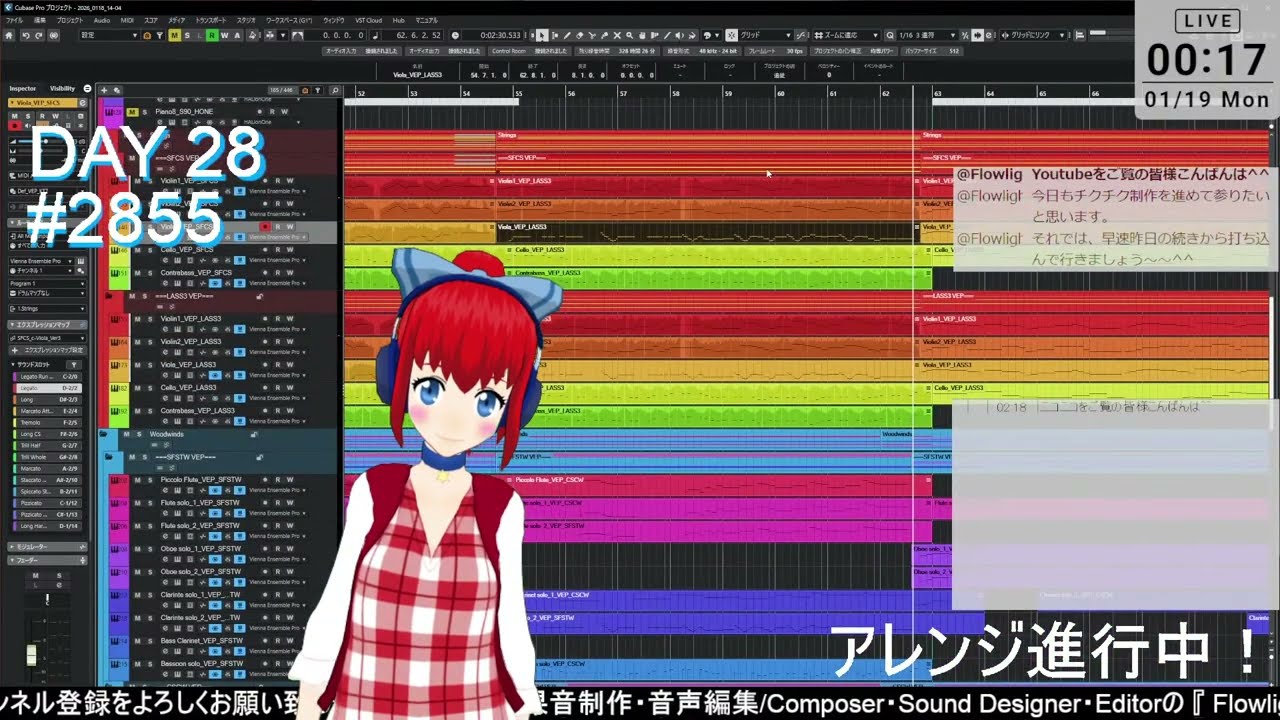This screenshot has height=720, width=1280.
Task: Select the Mute X tool
Action: point(617,35)
